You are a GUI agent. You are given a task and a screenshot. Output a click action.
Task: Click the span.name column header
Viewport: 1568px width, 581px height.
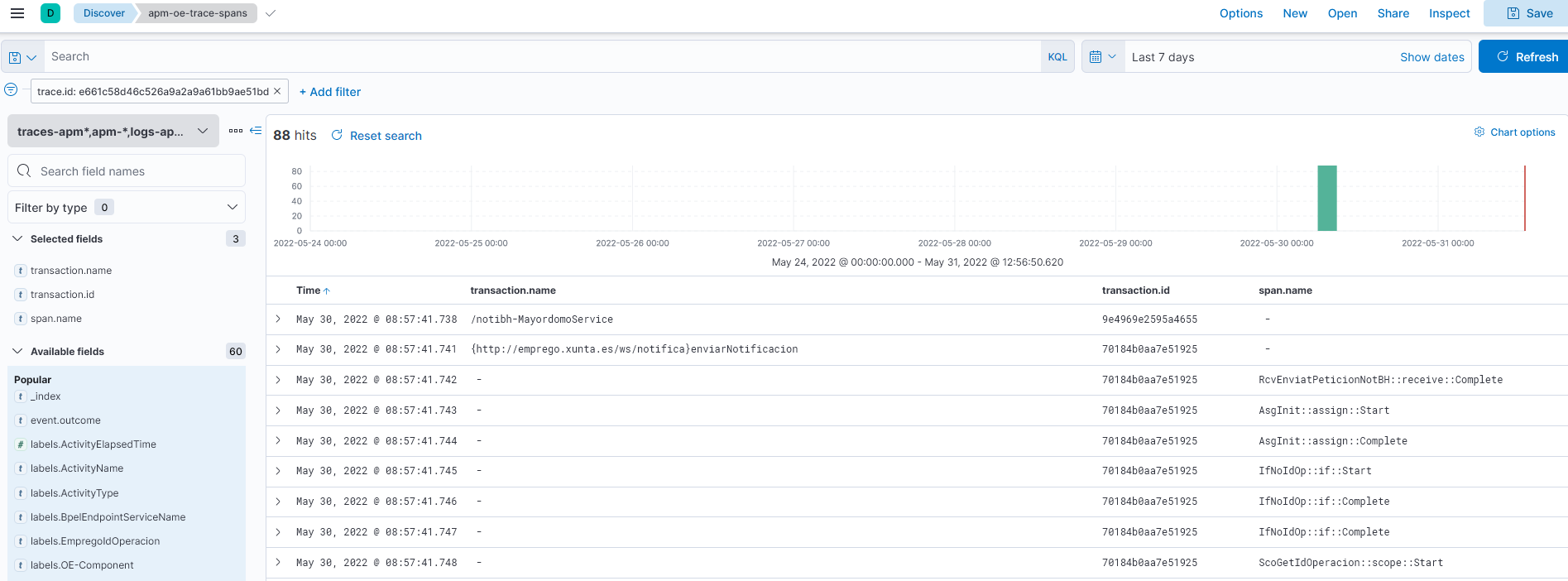(1285, 290)
